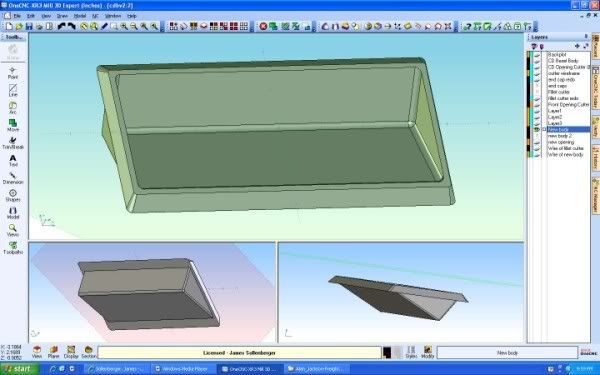Open the Draw menu

point(62,16)
